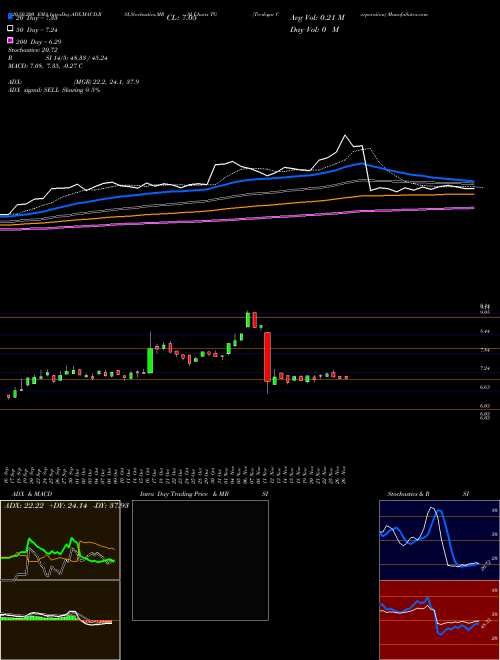Click the tallest red candlestick
The image size is (500, 660).
tap(267, 357)
